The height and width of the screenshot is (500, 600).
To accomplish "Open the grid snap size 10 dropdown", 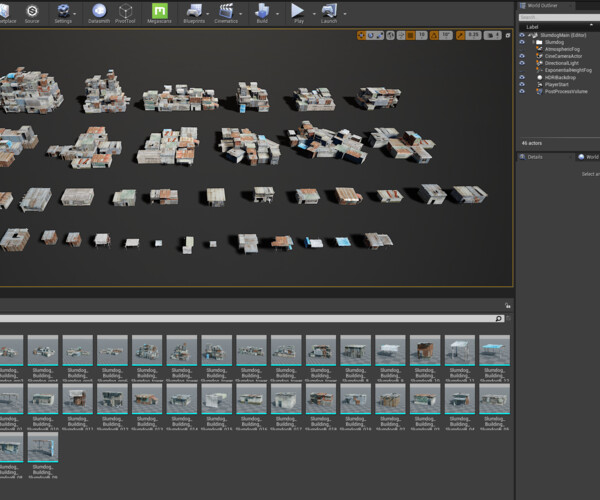I will [x=421, y=36].
